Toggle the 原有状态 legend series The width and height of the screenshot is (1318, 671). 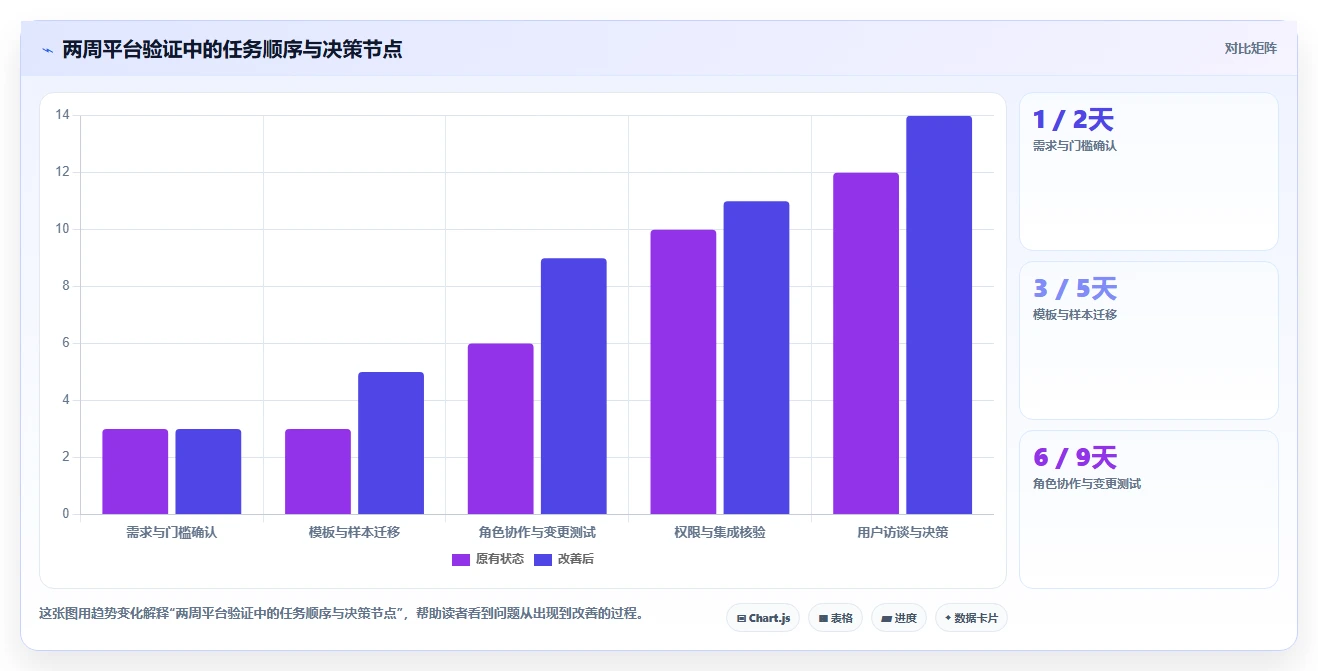(x=488, y=559)
